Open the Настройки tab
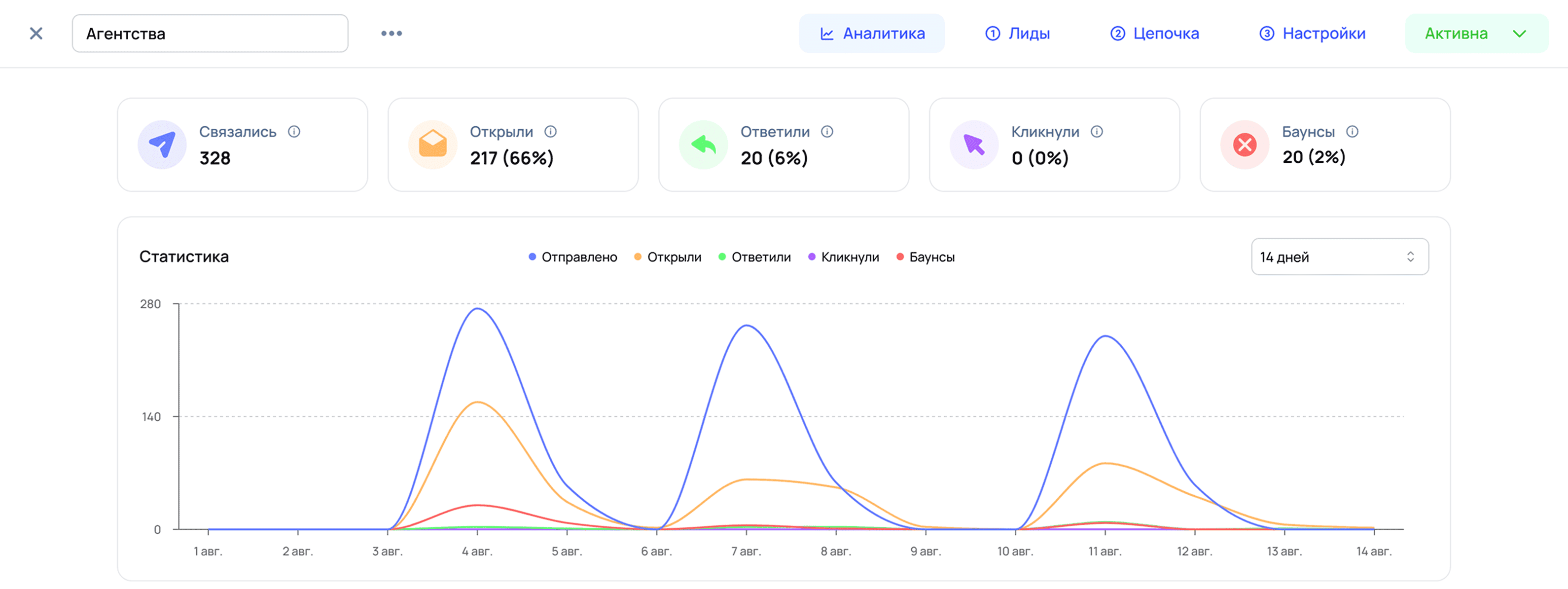The image size is (1568, 589). 1312,34
